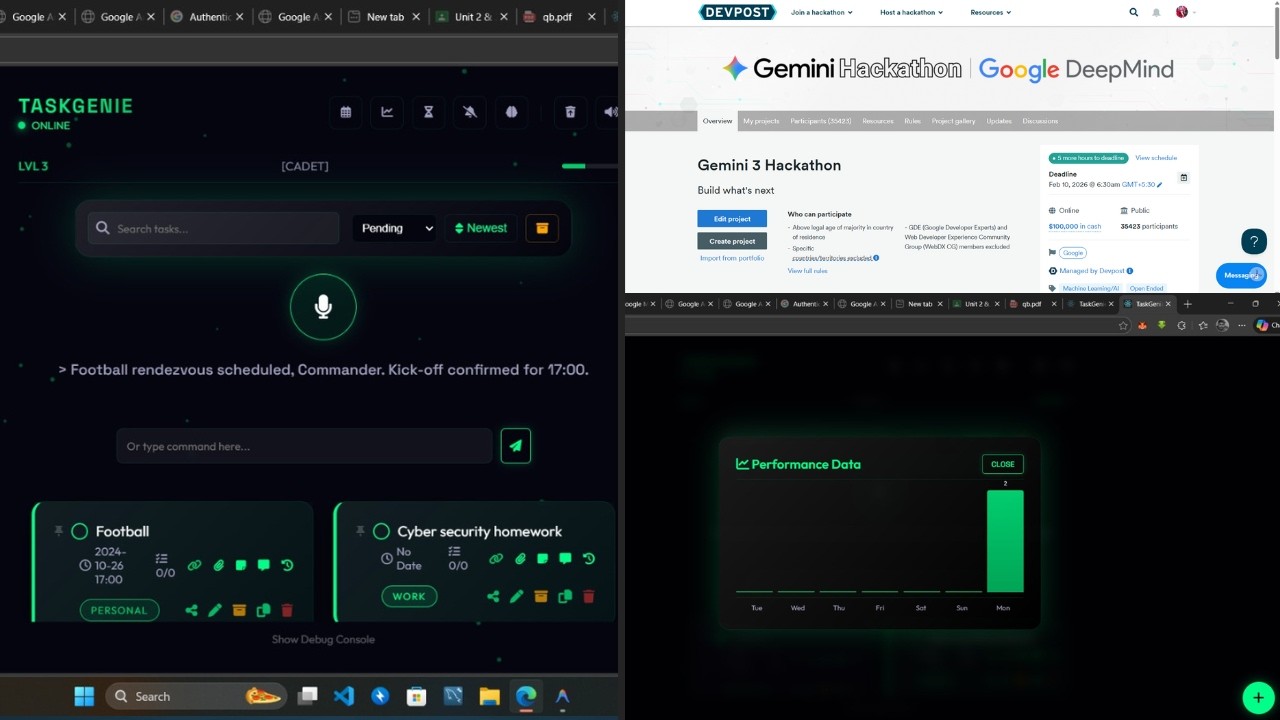Show archived tasks with orange box button

click(x=542, y=228)
